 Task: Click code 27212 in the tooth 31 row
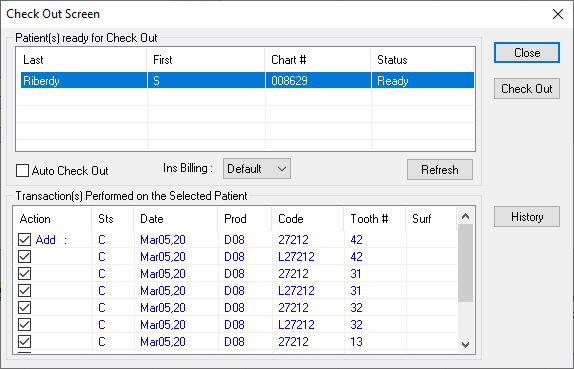click(293, 274)
